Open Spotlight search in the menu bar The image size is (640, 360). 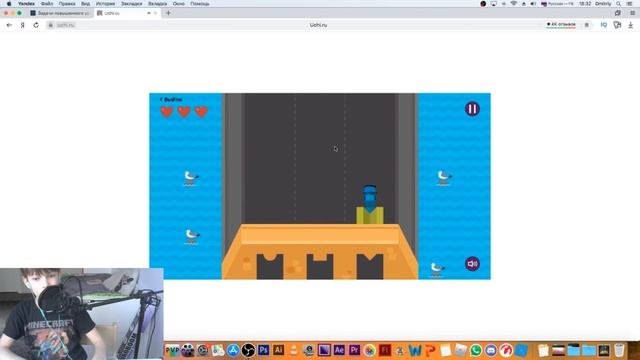(619, 4)
